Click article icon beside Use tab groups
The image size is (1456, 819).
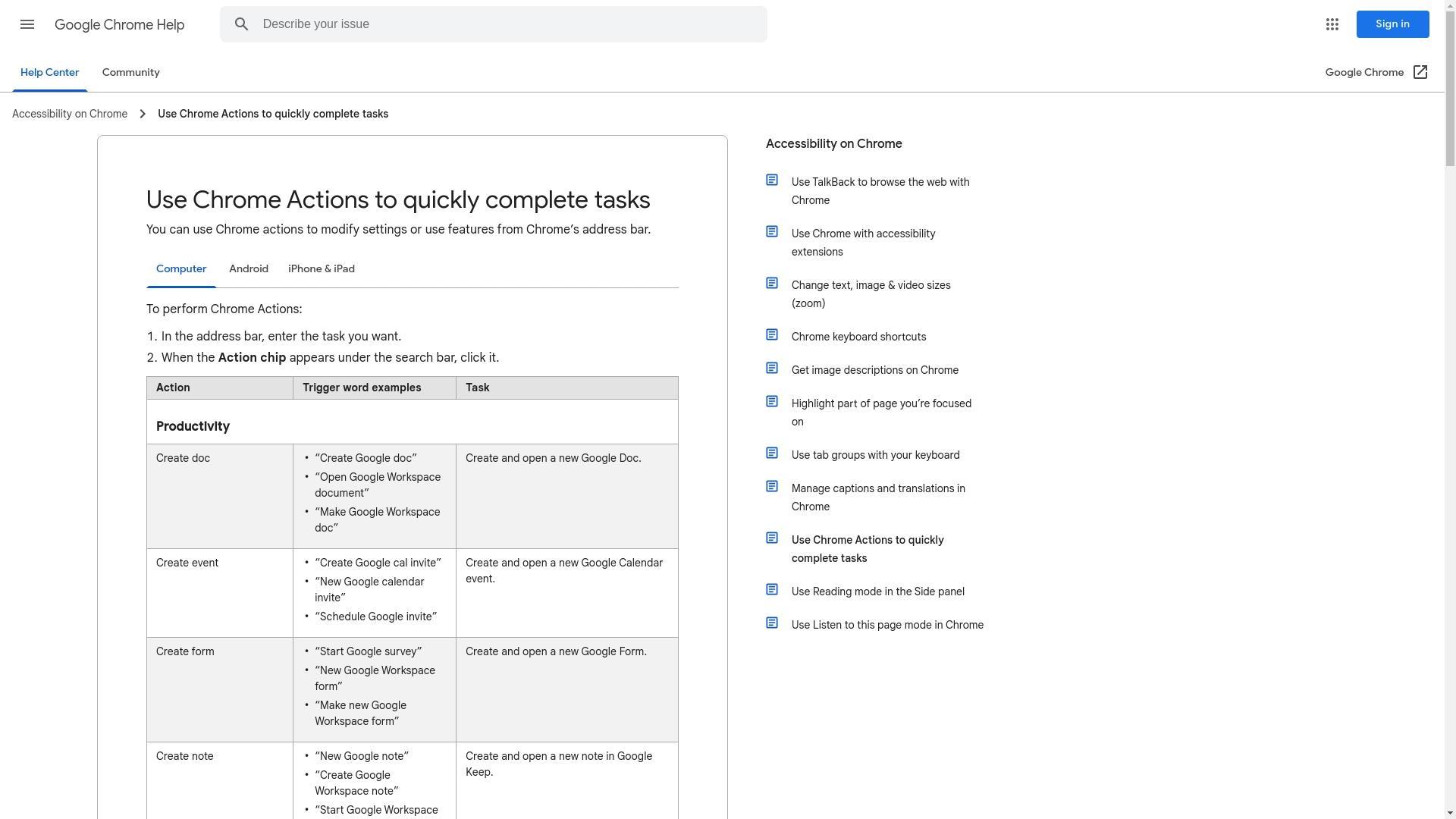click(x=772, y=453)
